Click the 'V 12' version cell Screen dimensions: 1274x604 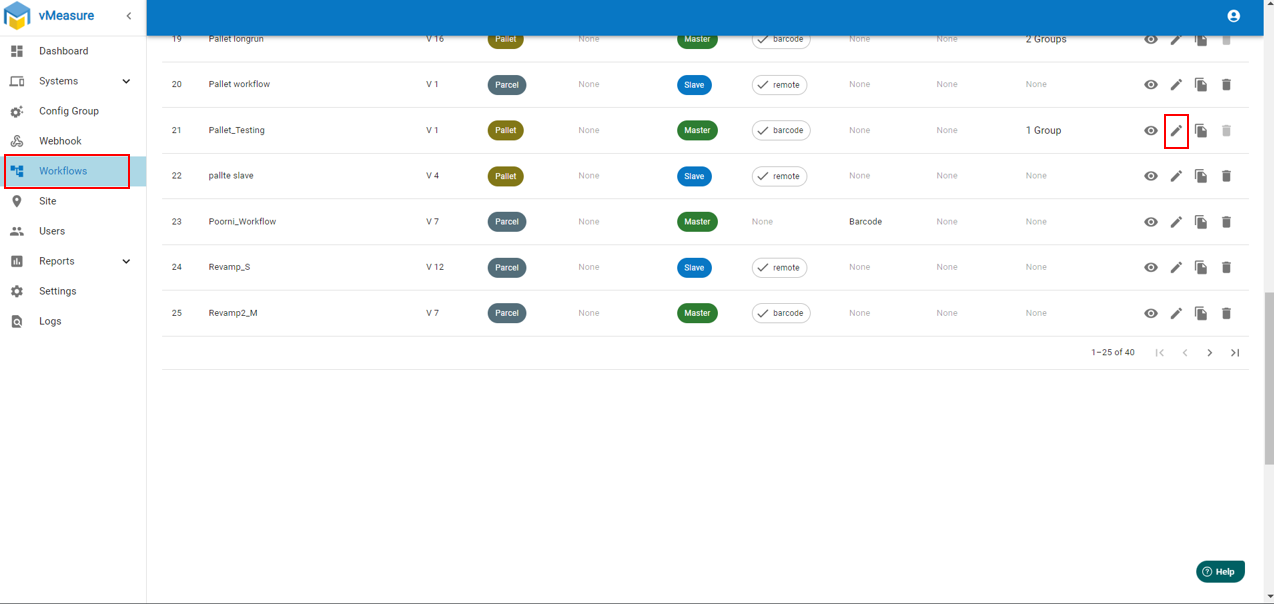tap(434, 267)
